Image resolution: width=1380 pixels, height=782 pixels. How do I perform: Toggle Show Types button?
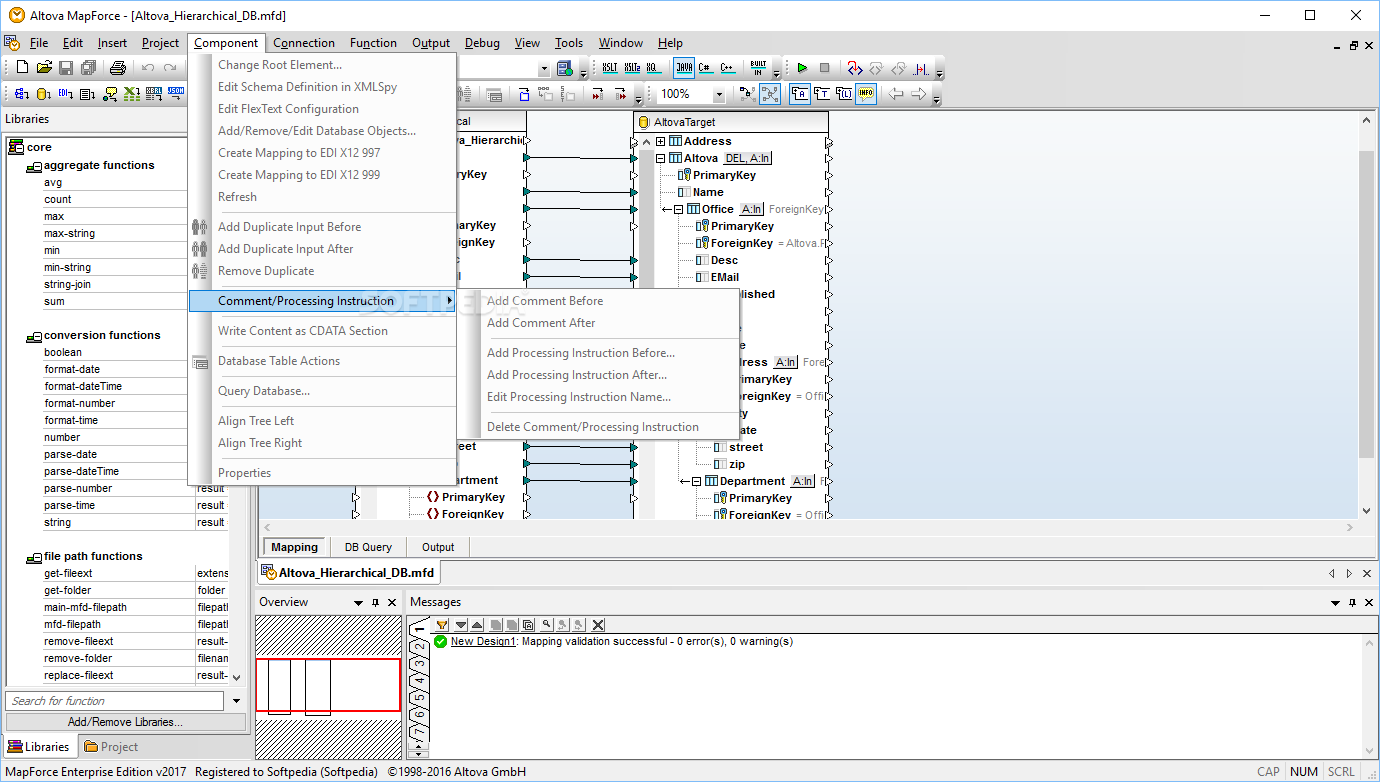[x=822, y=94]
